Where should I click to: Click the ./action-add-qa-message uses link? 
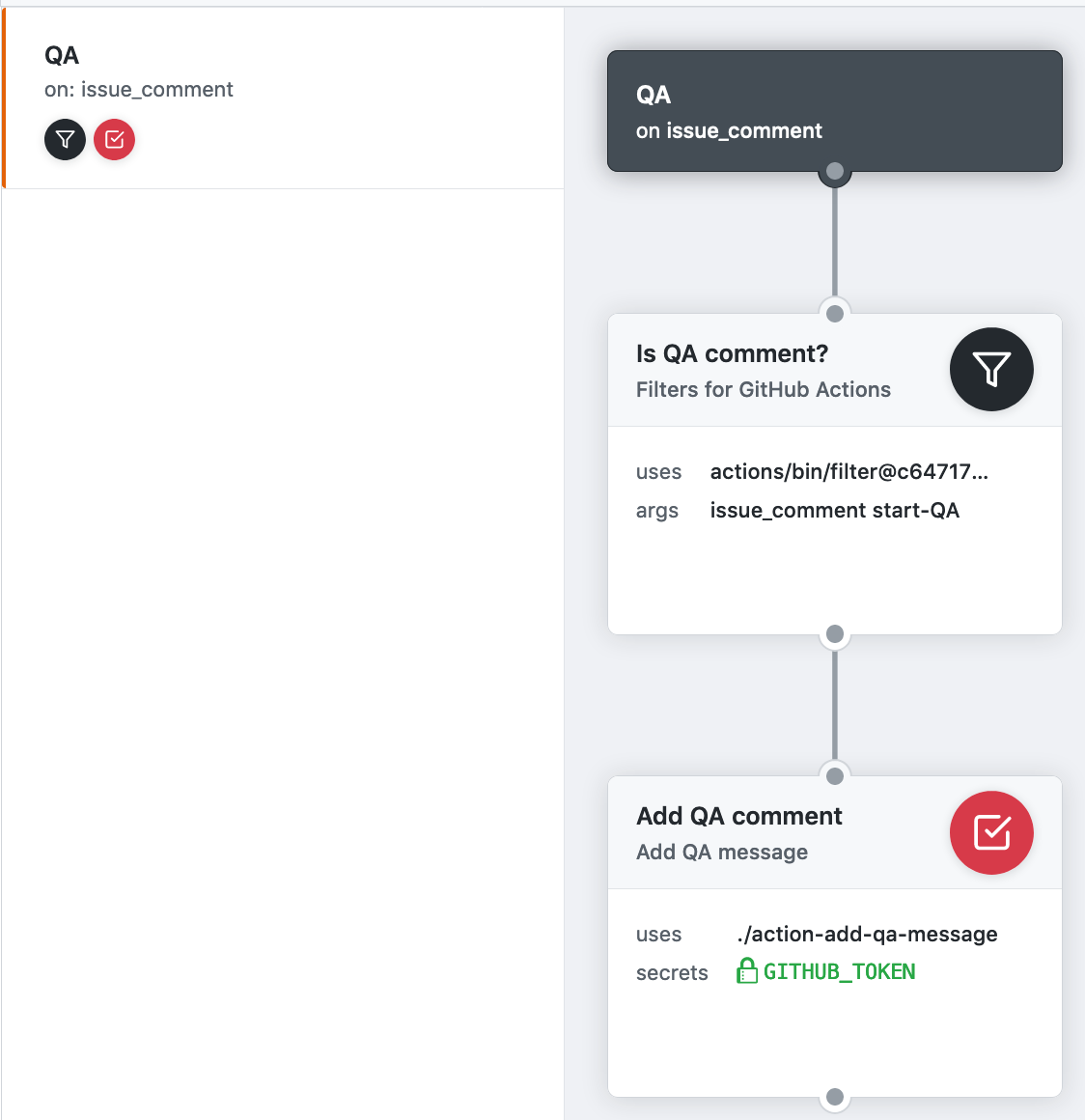(864, 934)
